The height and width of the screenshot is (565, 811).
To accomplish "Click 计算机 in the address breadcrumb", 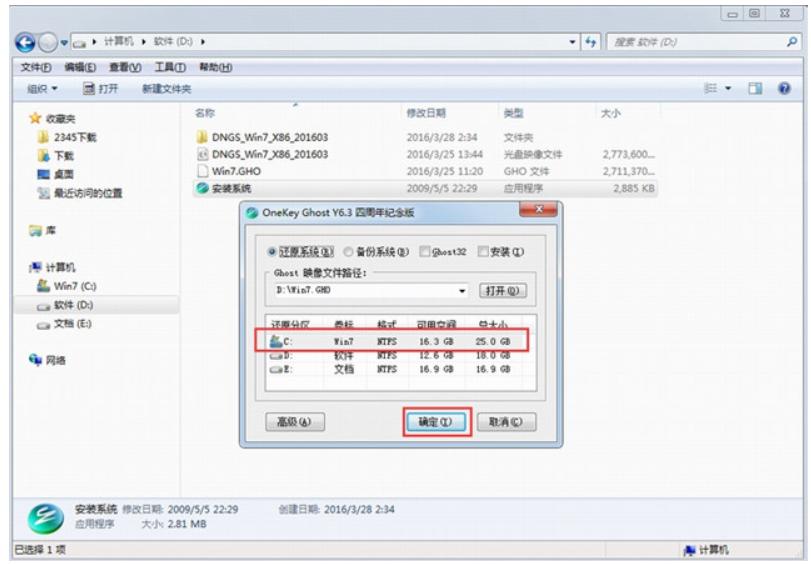I will click(x=118, y=41).
